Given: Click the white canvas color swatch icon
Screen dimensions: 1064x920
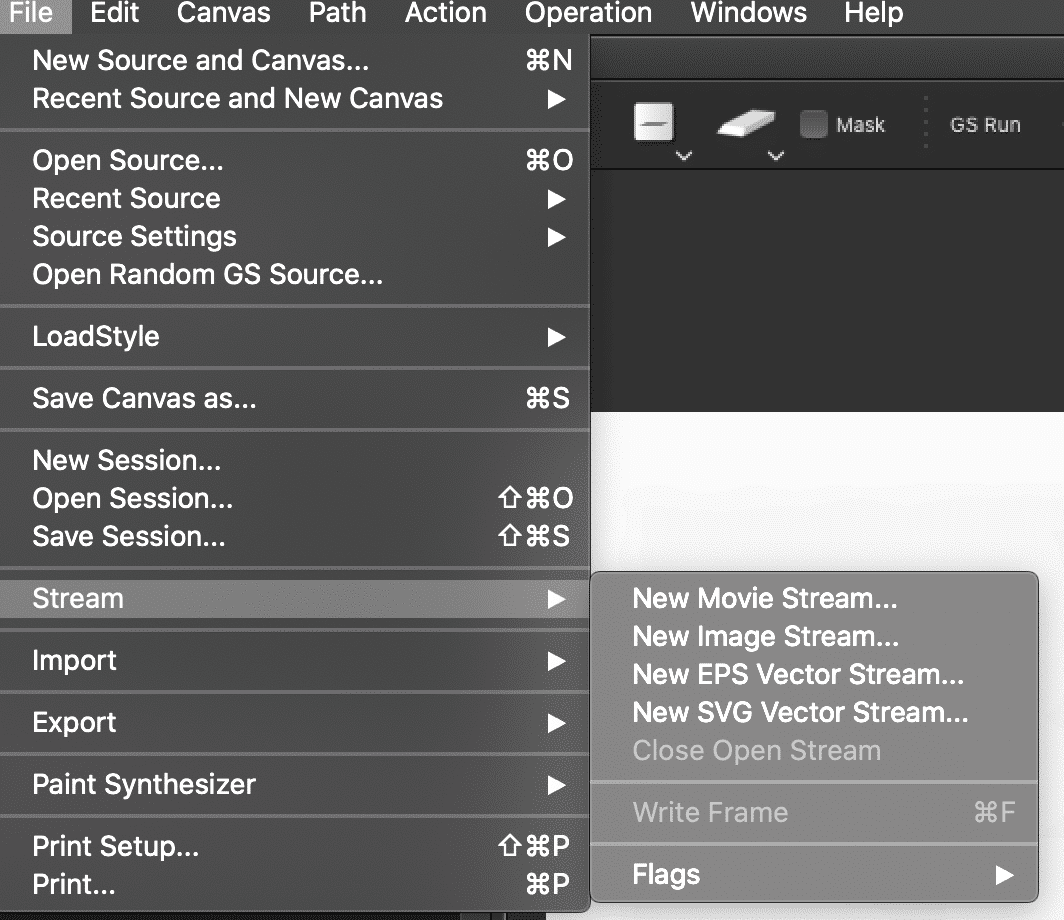Looking at the screenshot, I should click(x=653, y=122).
